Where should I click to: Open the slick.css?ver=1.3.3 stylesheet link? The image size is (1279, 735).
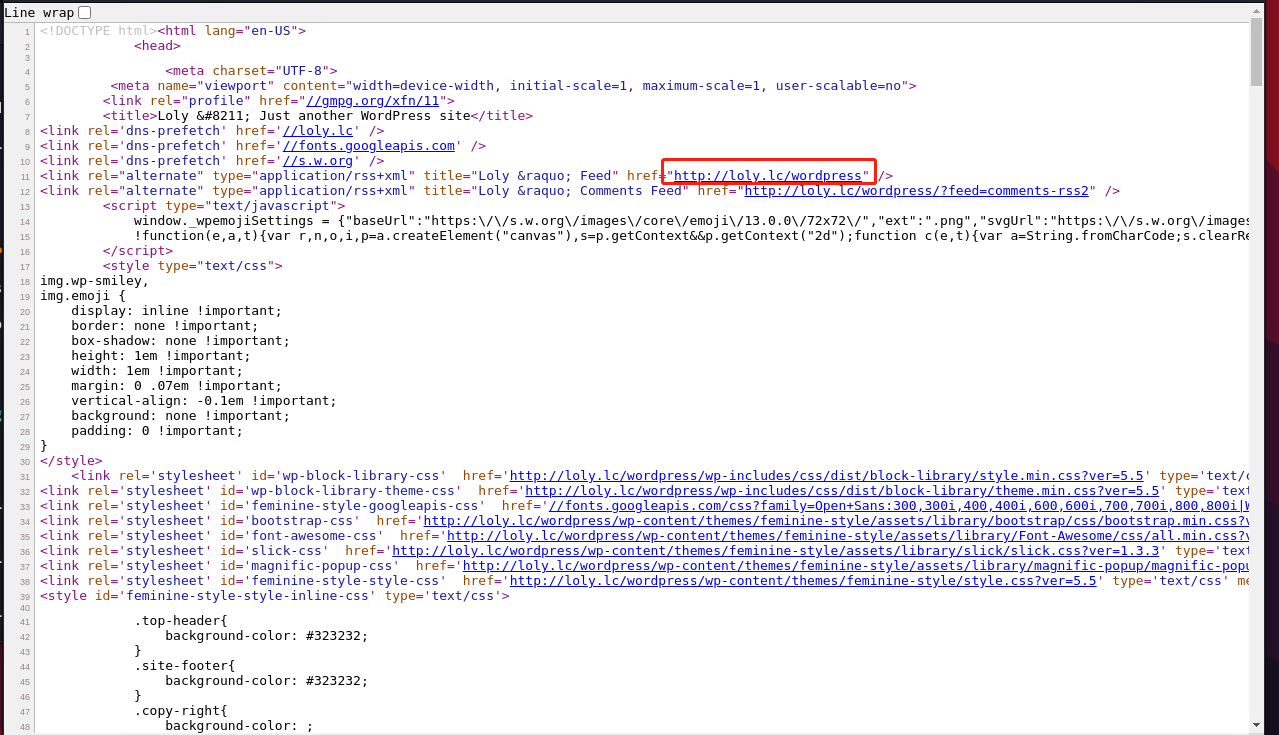pyautogui.click(x=776, y=551)
